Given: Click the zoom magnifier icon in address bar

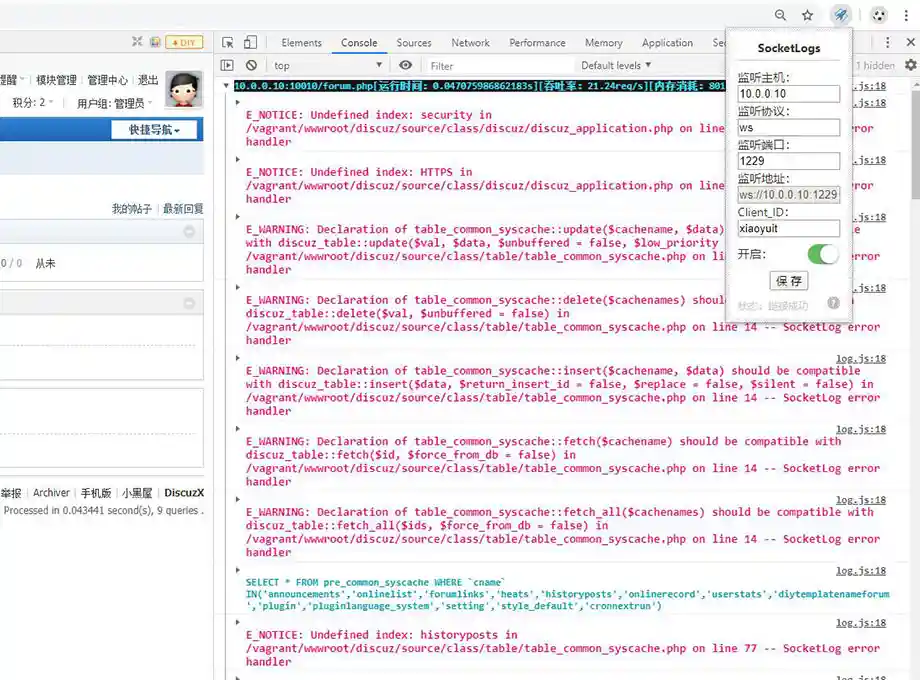Looking at the screenshot, I should tap(780, 15).
